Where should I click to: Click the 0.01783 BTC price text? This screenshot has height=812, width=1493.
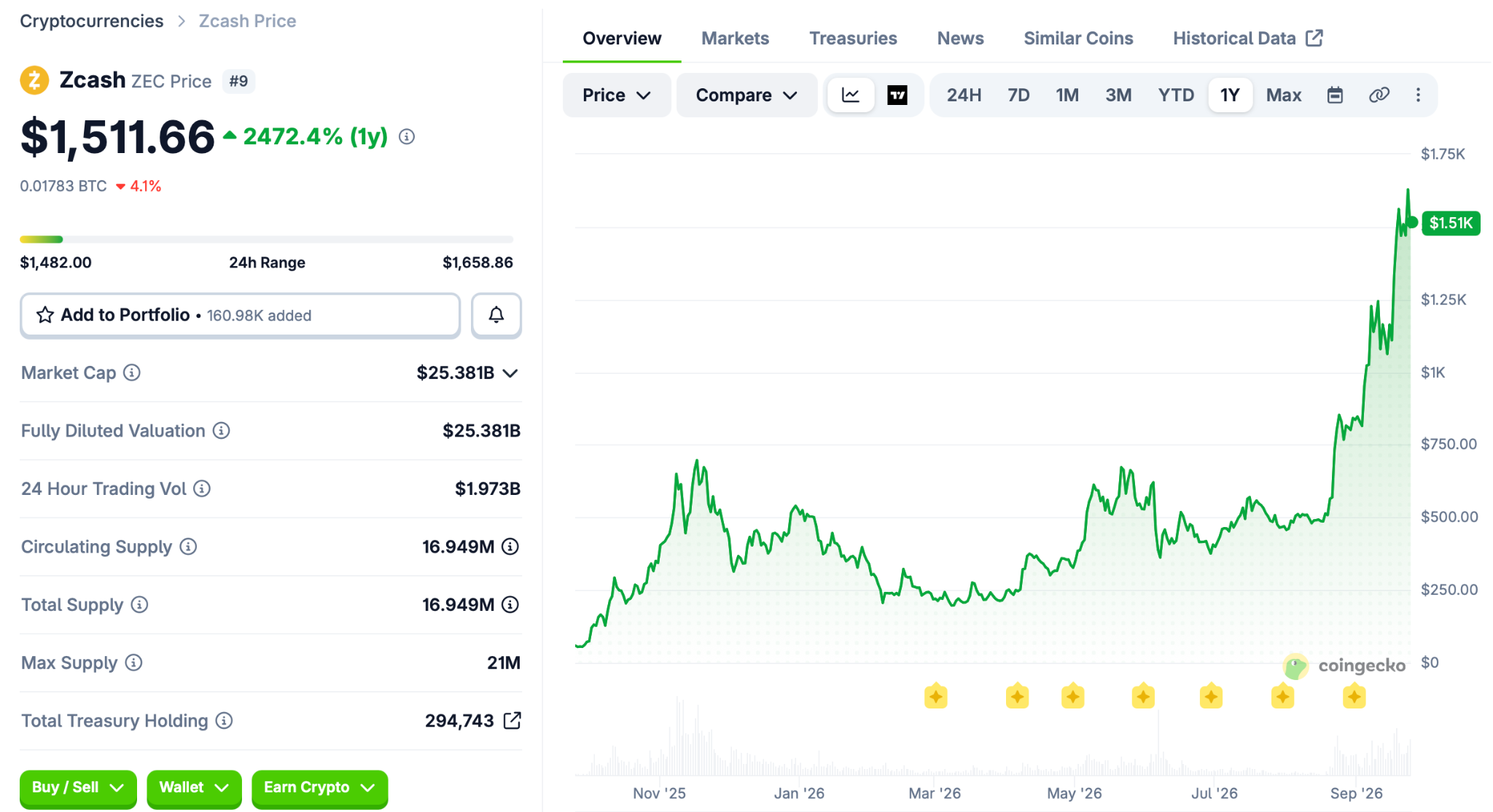[63, 186]
